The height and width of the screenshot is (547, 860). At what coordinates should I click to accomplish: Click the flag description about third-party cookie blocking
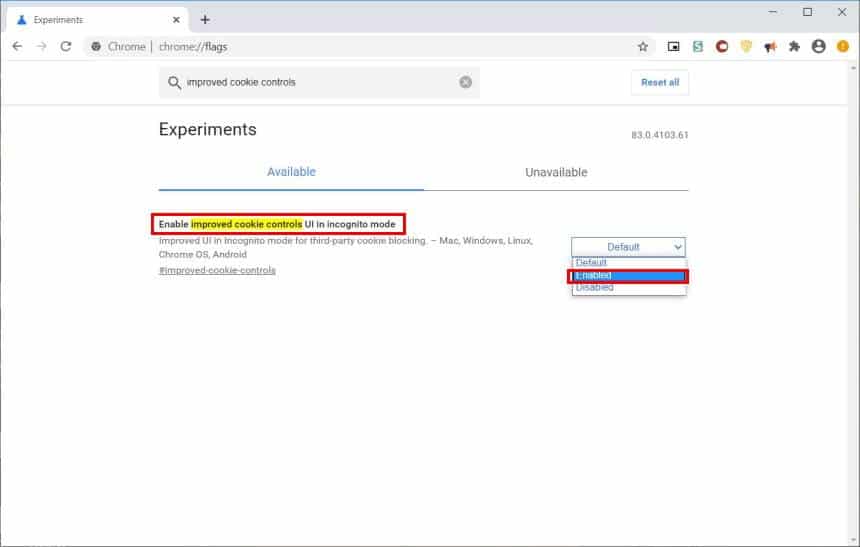coord(346,247)
